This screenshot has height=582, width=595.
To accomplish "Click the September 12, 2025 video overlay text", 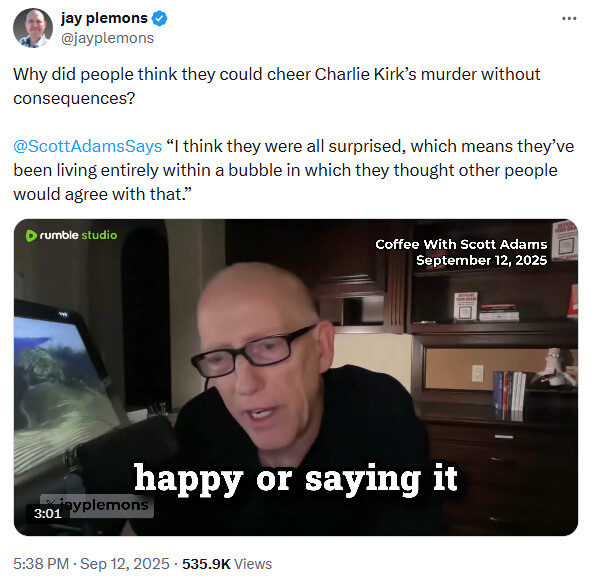I will (482, 260).
